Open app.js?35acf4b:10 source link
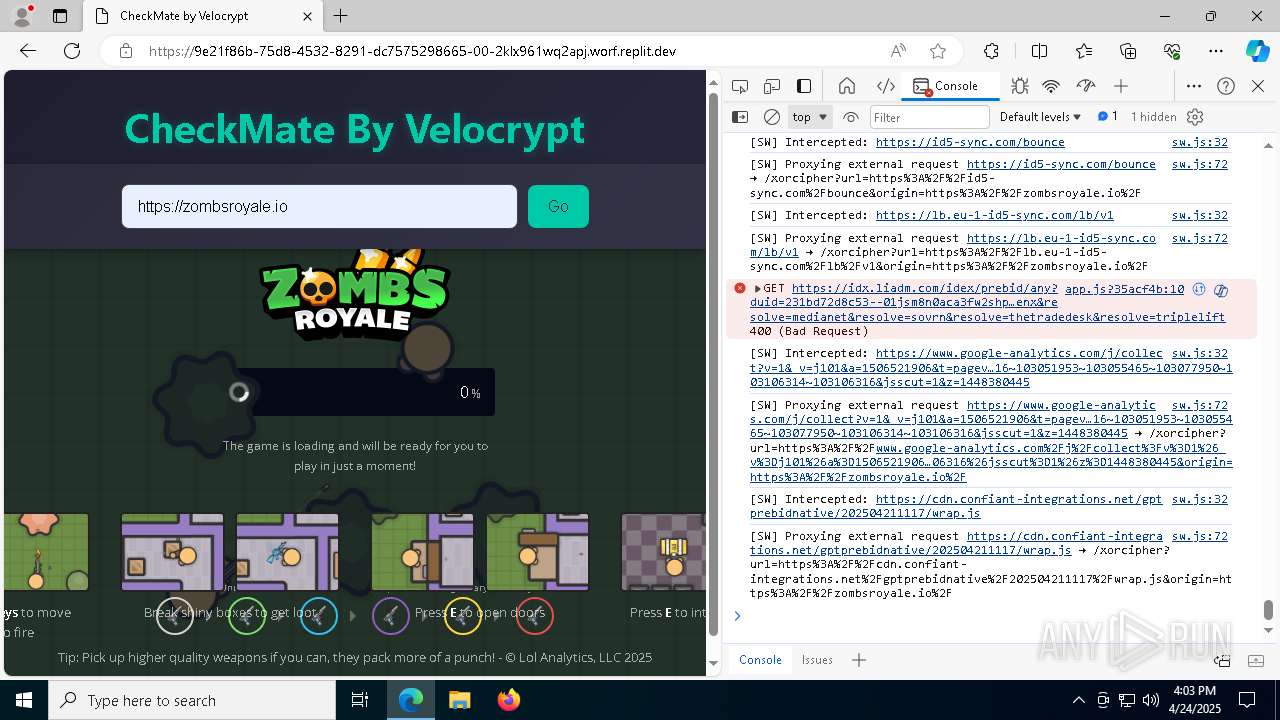This screenshot has height=720, width=1280. point(1124,289)
